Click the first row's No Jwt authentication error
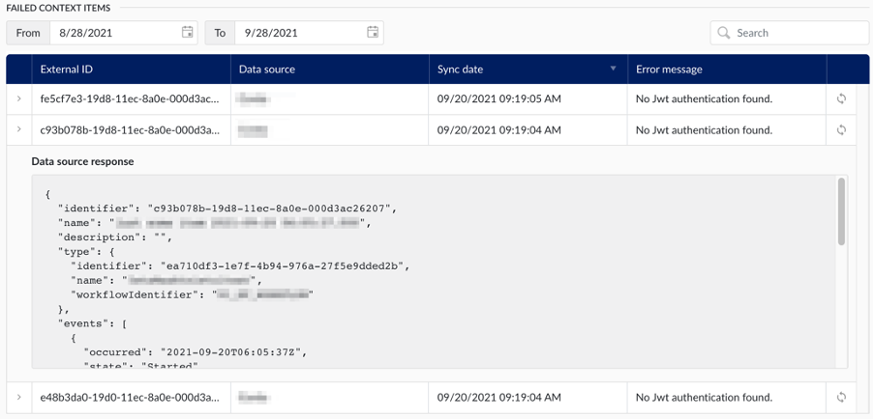The image size is (876, 420). 703,99
